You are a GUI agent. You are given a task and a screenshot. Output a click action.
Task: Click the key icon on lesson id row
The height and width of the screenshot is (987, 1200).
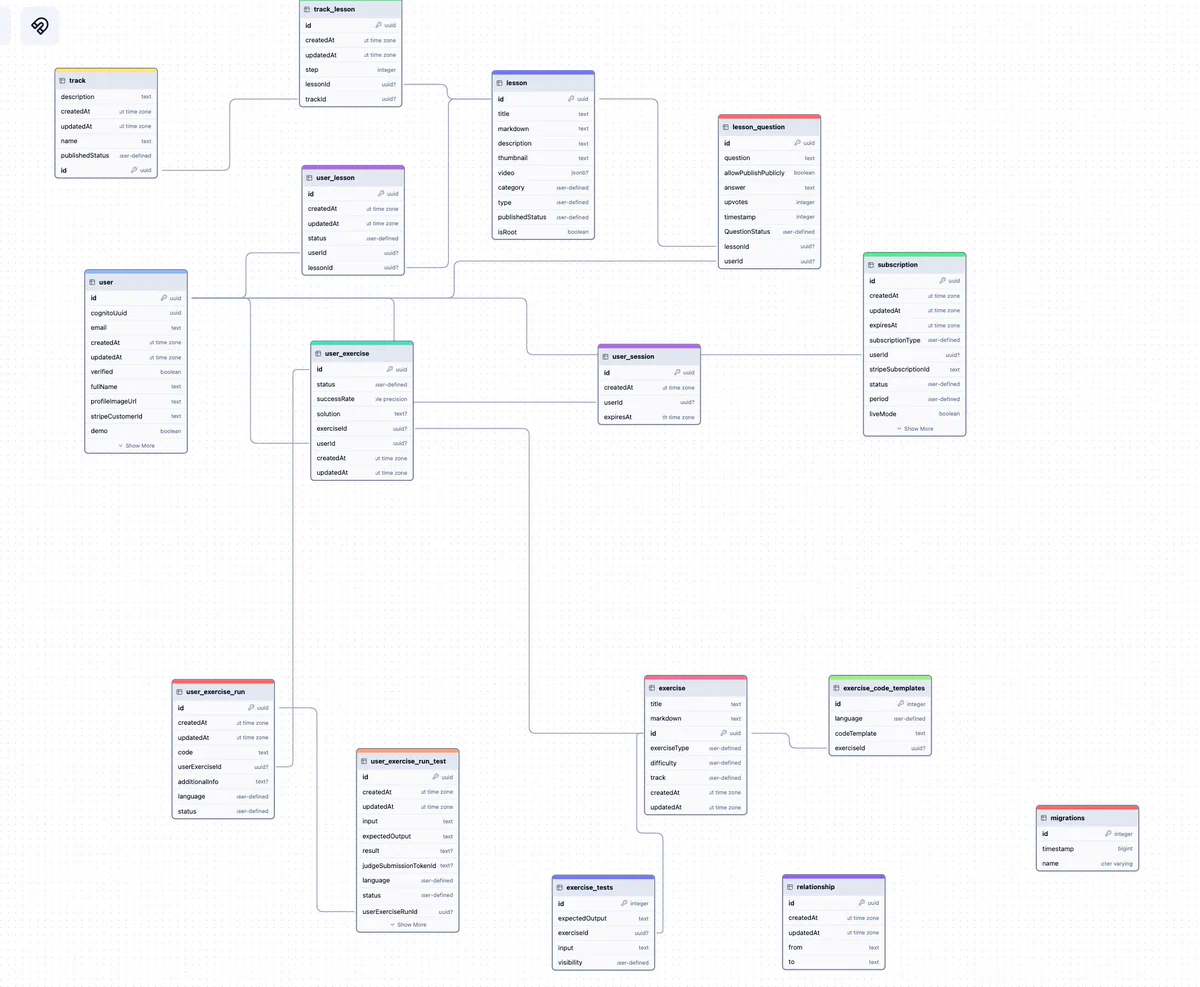point(571,99)
